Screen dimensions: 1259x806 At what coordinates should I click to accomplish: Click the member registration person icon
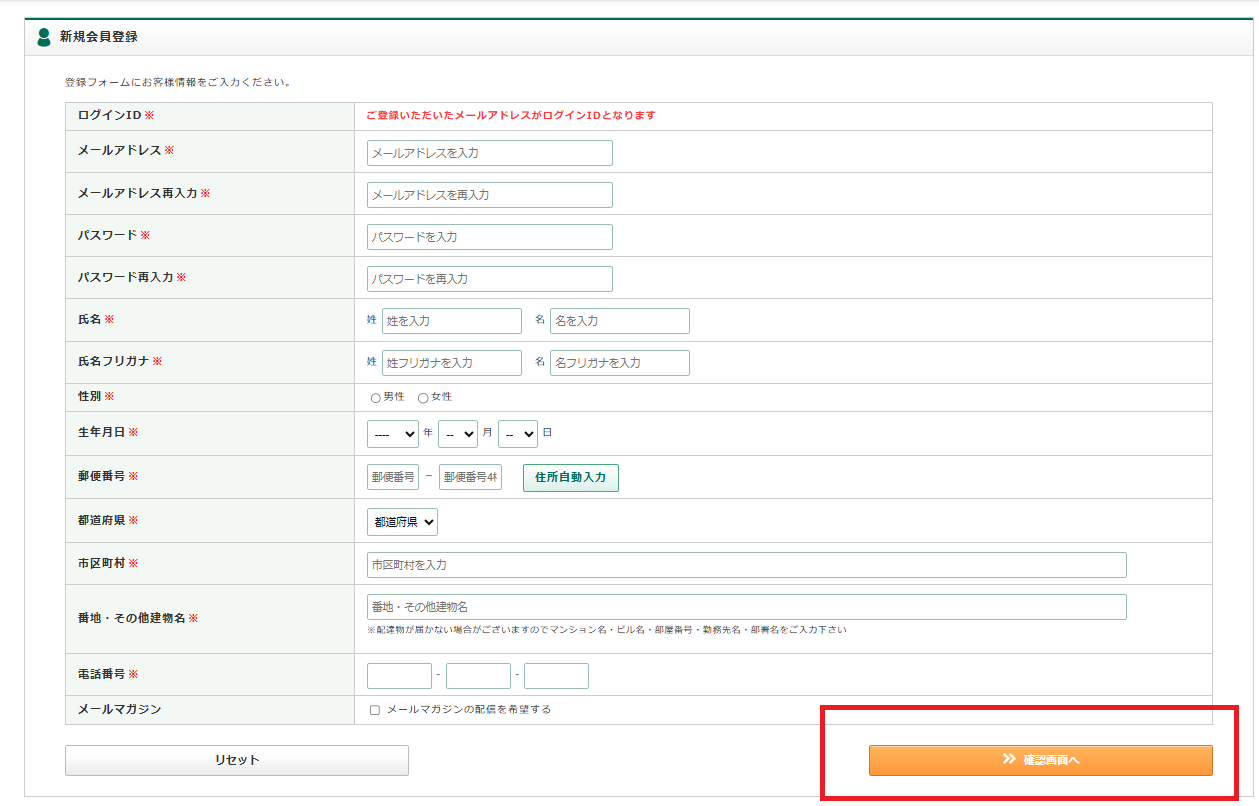point(43,37)
